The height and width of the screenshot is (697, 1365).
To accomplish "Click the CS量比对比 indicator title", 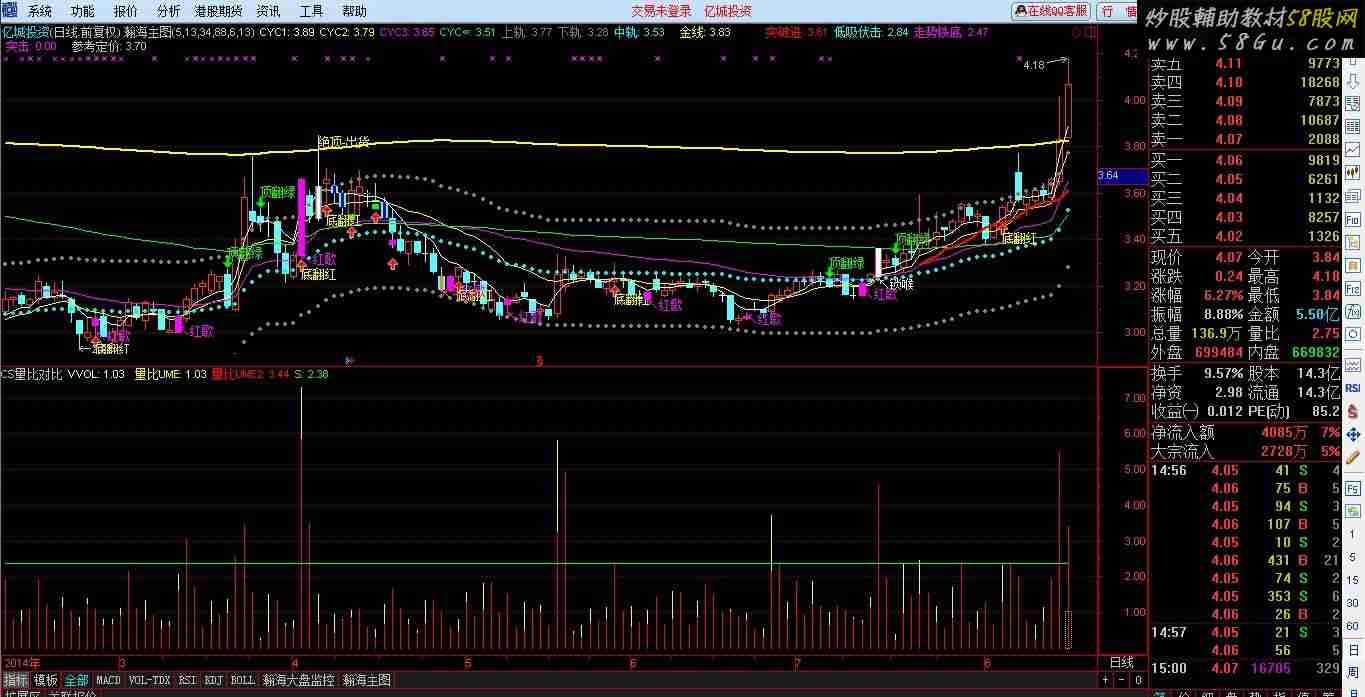I will (x=32, y=374).
